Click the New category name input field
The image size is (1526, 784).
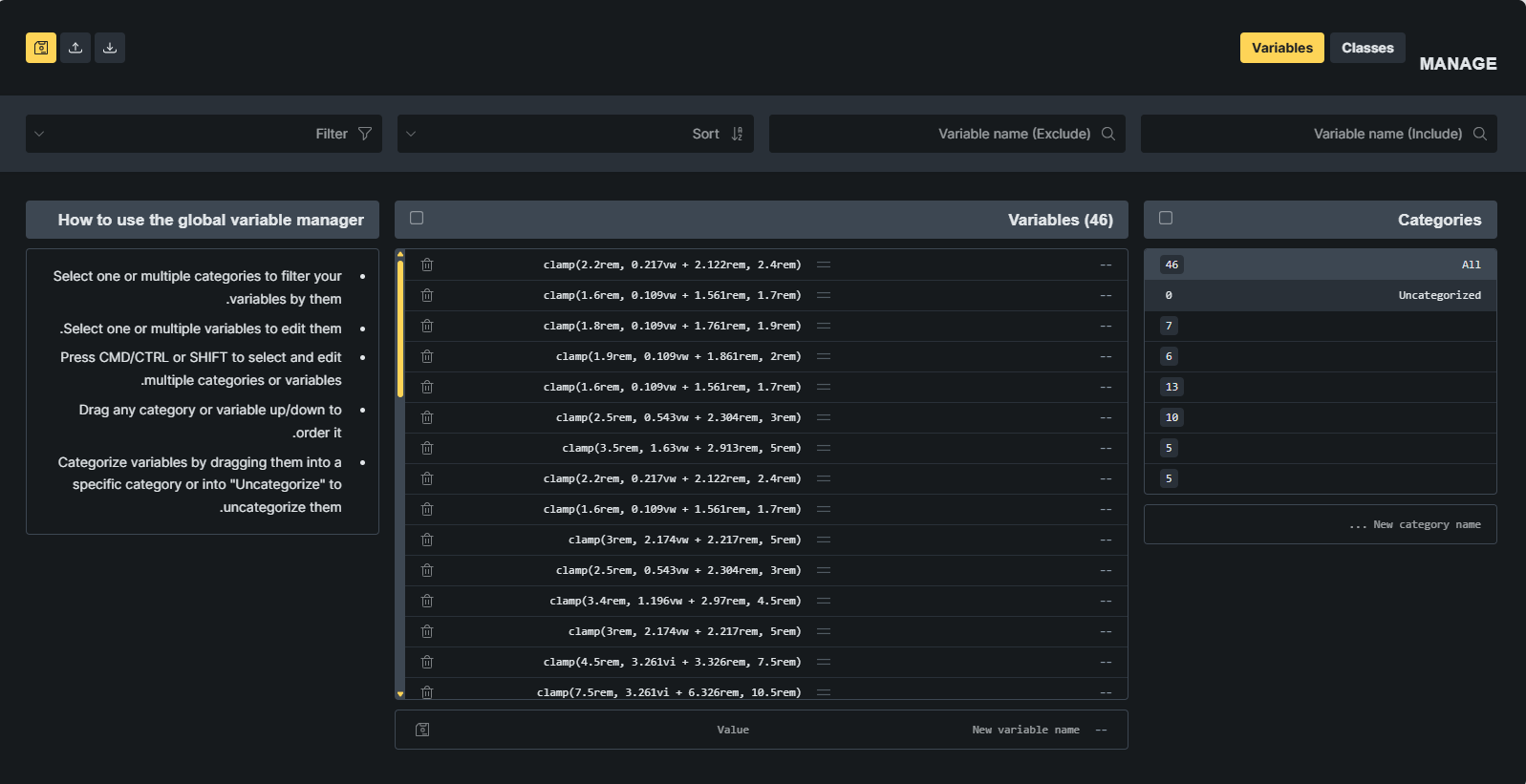click(x=1320, y=524)
